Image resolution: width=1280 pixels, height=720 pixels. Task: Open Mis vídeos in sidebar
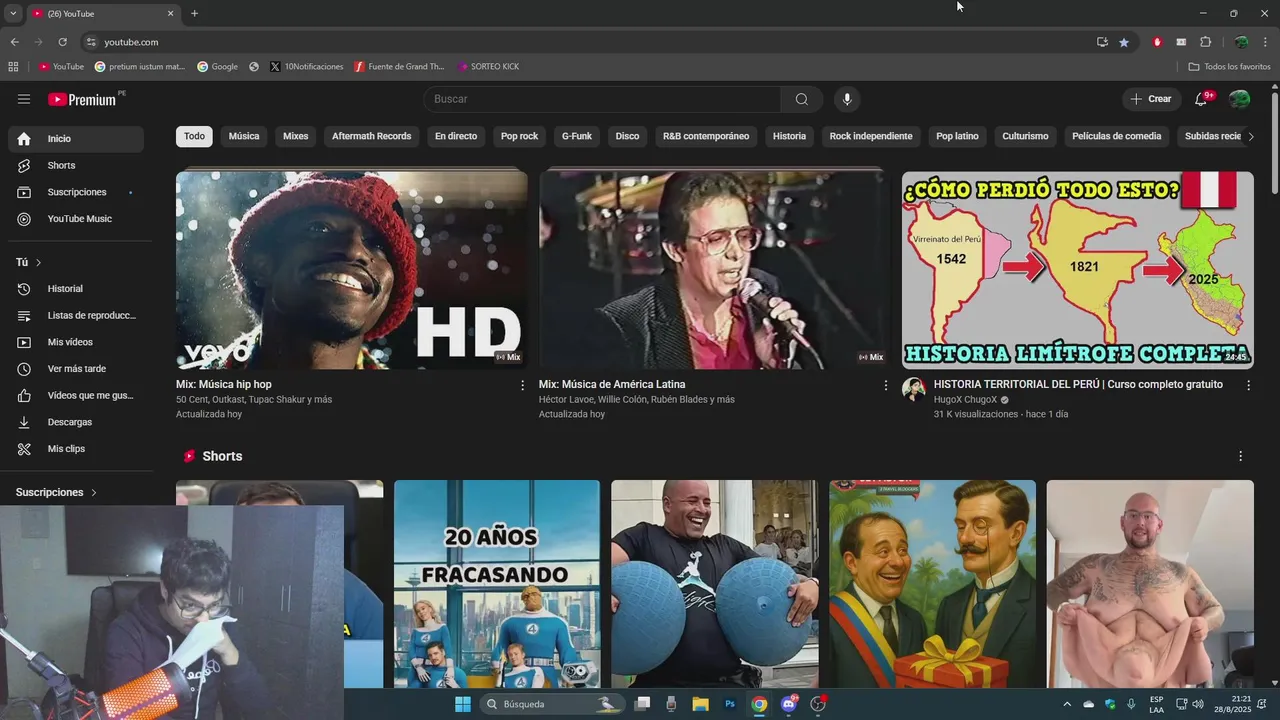point(76,342)
